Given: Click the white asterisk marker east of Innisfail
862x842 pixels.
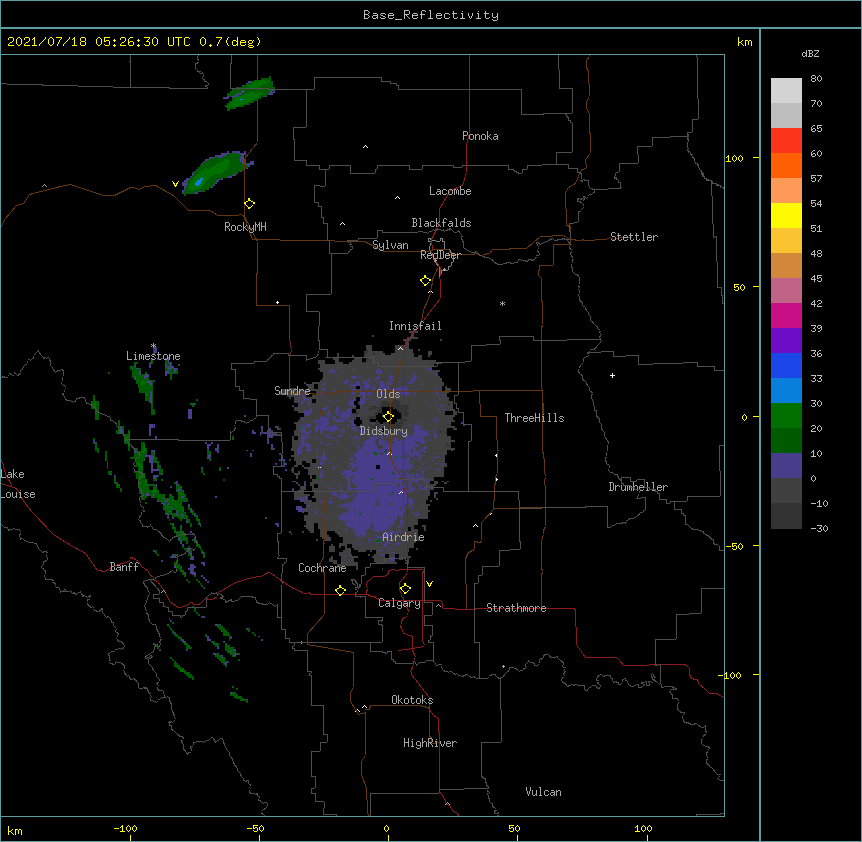Looking at the screenshot, I should (x=502, y=303).
